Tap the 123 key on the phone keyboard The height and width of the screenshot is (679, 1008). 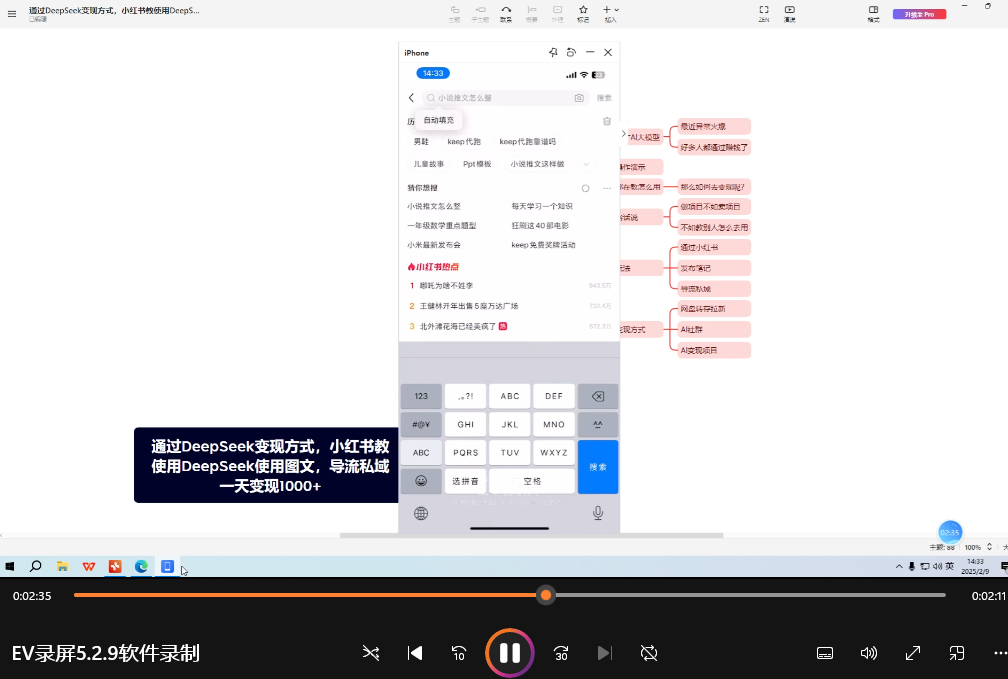coord(421,396)
